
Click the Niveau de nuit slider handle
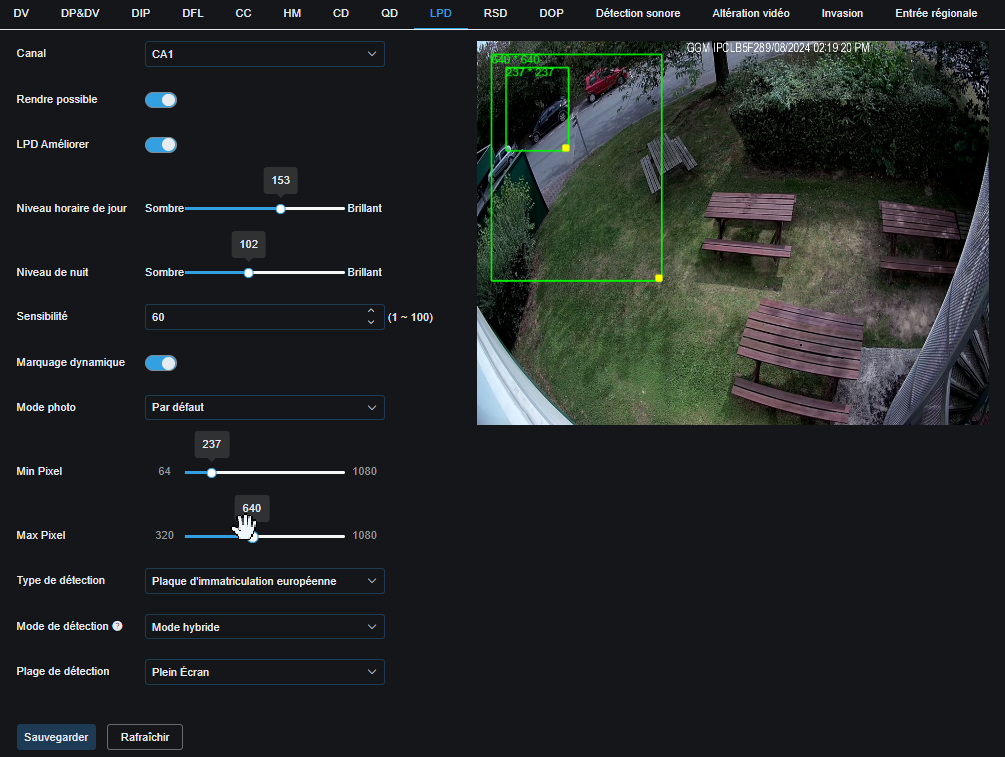tap(247, 272)
